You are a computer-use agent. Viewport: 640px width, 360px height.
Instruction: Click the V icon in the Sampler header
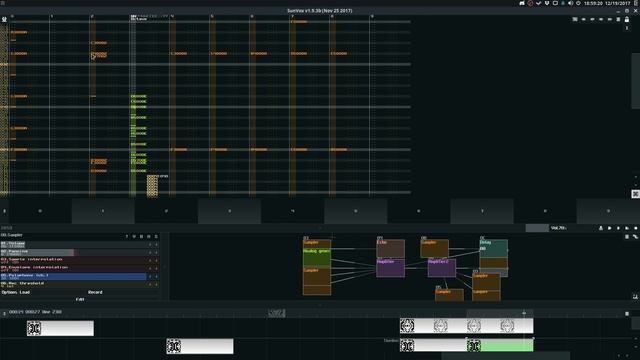point(134,236)
